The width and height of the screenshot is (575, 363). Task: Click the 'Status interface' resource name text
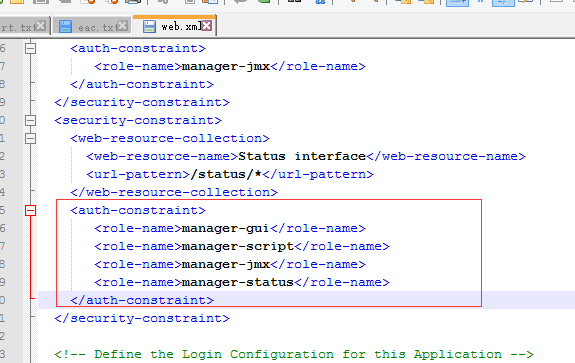[x=302, y=156]
